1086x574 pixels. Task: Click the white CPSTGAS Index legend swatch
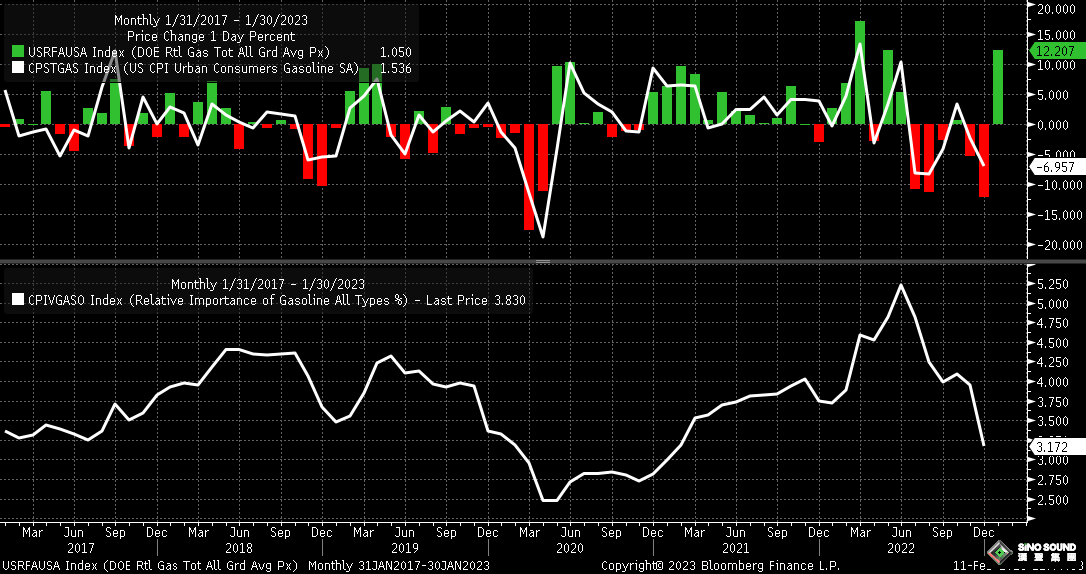point(17,69)
